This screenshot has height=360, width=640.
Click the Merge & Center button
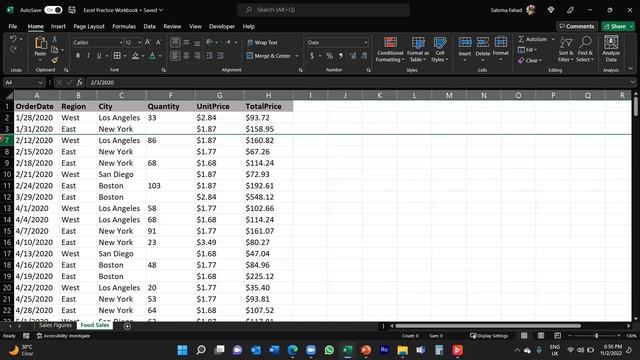(x=269, y=56)
